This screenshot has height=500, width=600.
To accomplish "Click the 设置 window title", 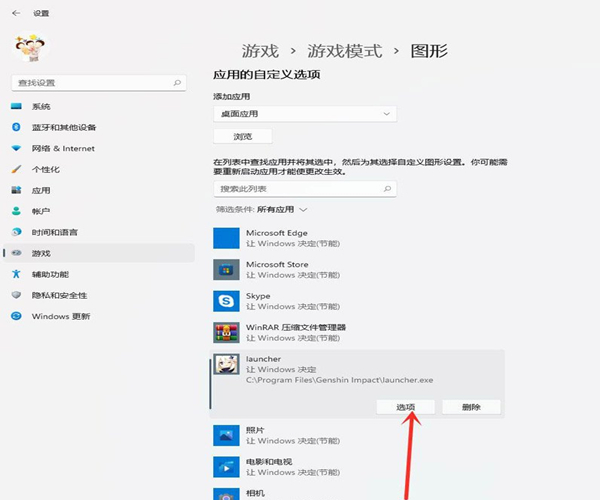I will pos(41,13).
